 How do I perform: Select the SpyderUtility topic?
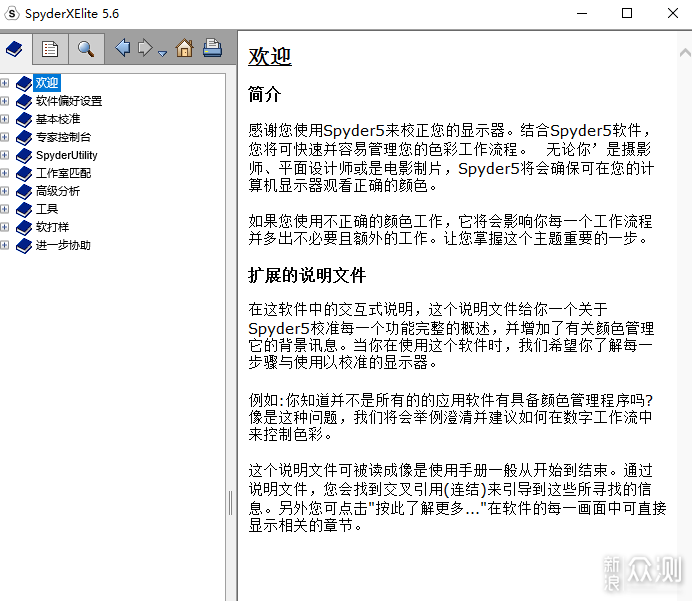coord(67,155)
